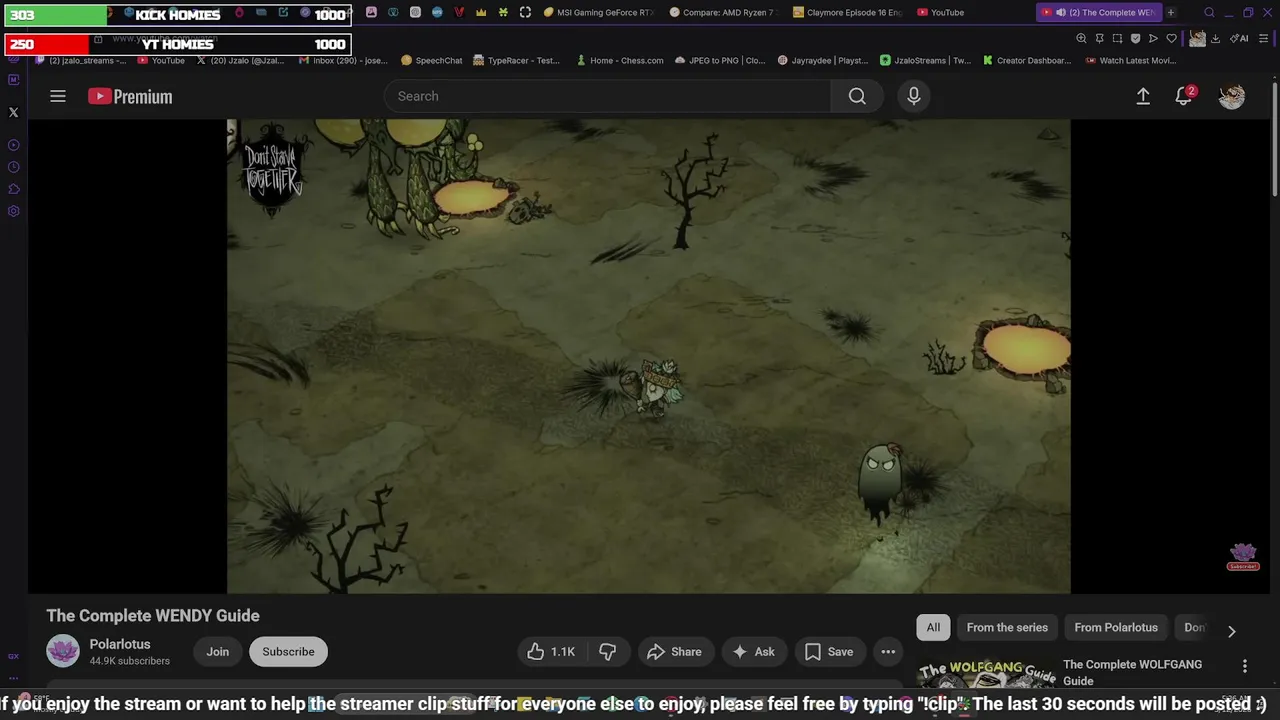
Task: Bookmark the page with the heart icon
Action: [x=1171, y=39]
